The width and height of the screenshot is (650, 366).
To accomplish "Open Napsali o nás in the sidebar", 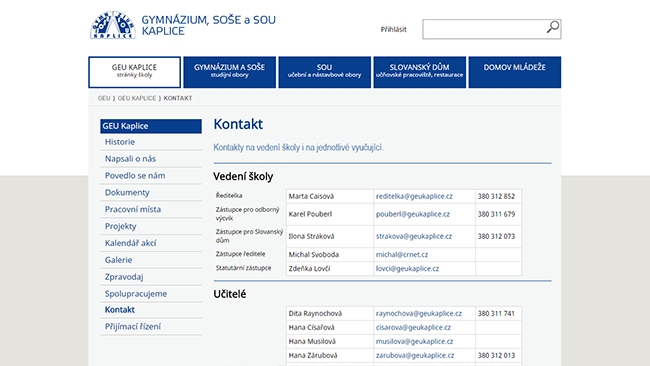I will [x=130, y=159].
